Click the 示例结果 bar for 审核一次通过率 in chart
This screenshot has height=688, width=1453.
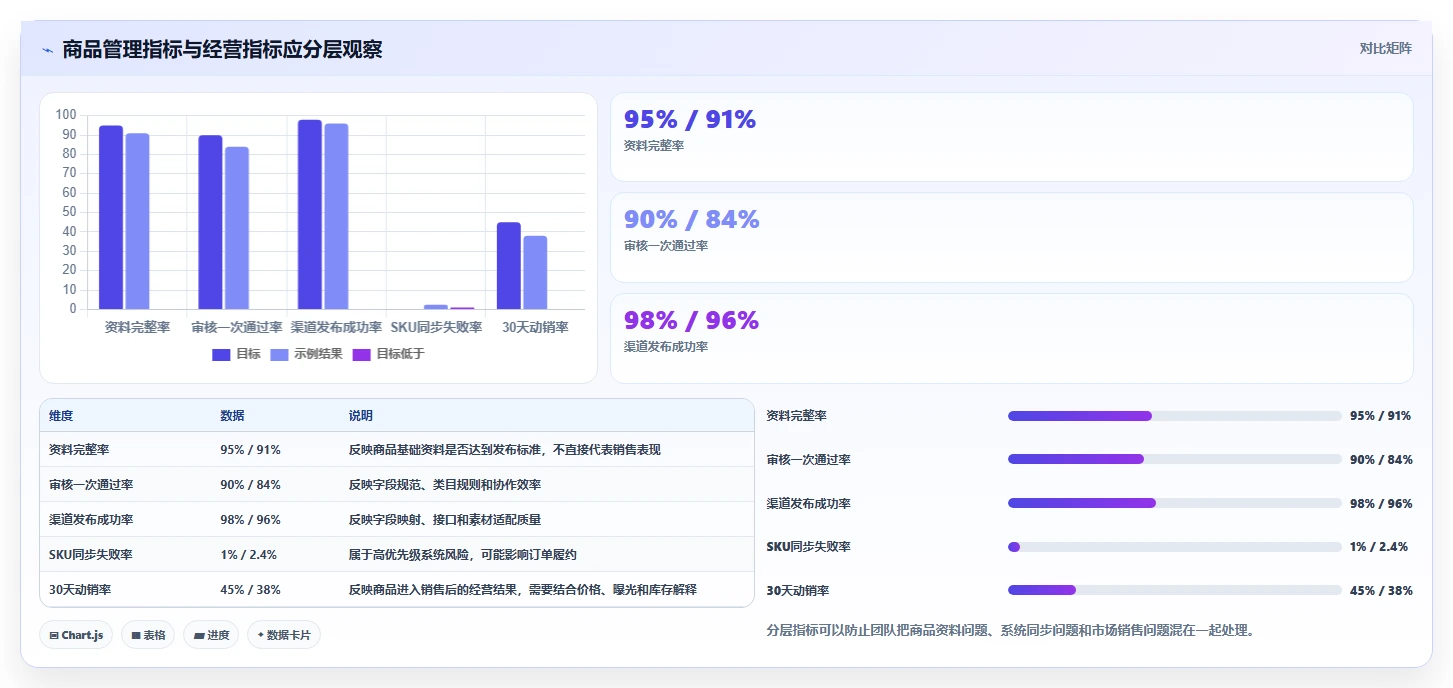[237, 228]
